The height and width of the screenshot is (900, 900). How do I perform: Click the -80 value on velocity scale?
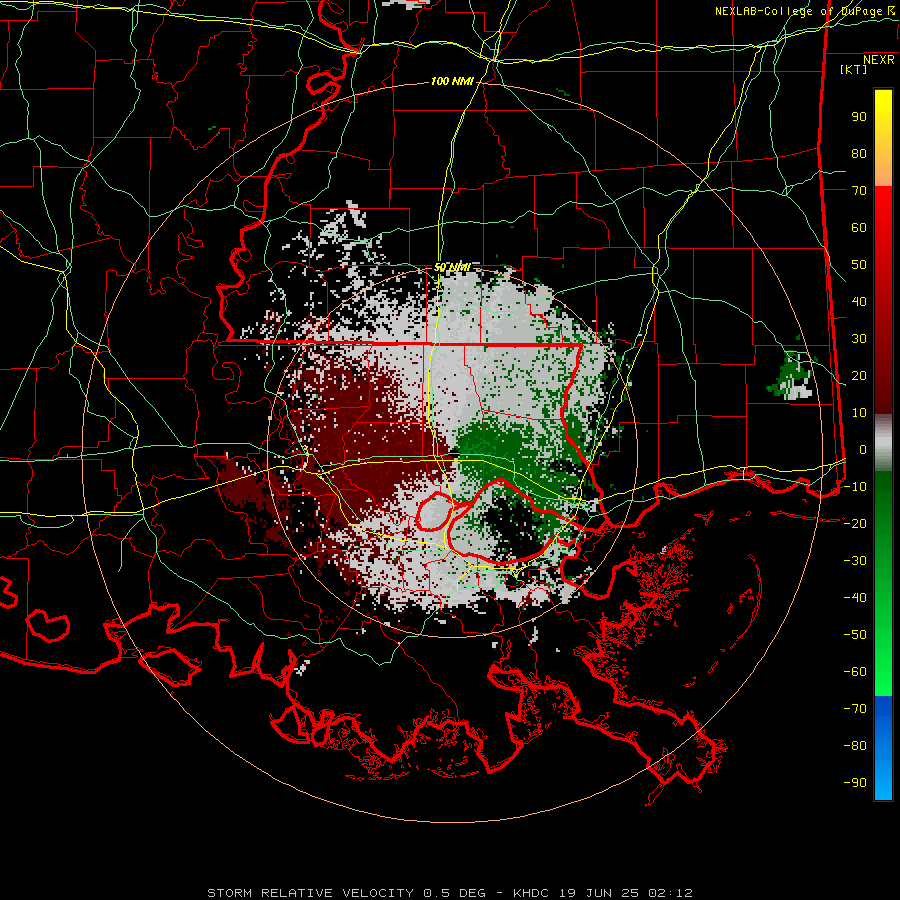(855, 746)
